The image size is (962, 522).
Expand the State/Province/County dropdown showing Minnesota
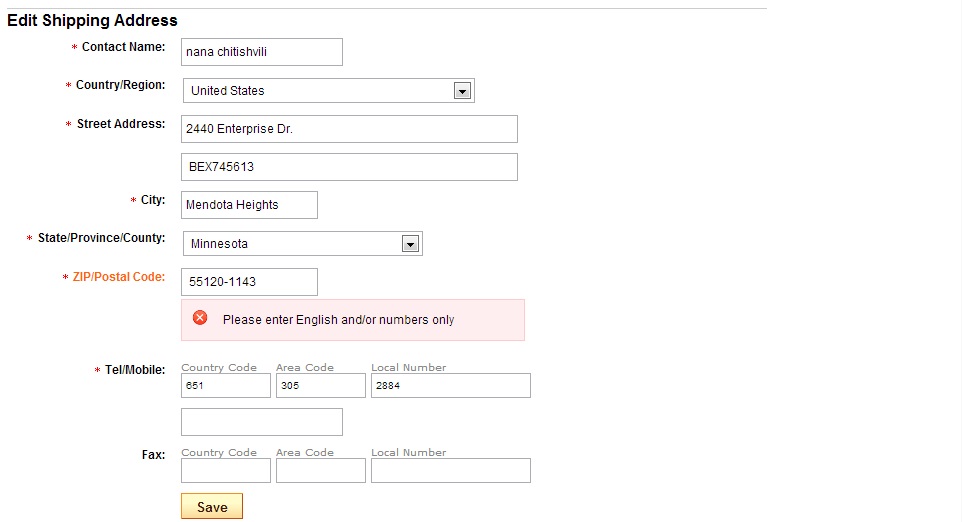pos(302,244)
